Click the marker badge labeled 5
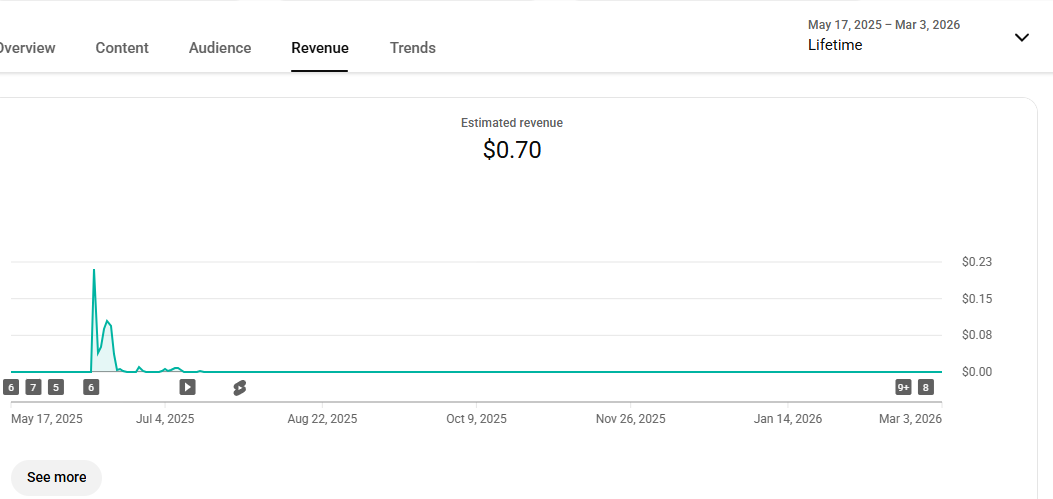The image size is (1053, 499). pos(55,387)
